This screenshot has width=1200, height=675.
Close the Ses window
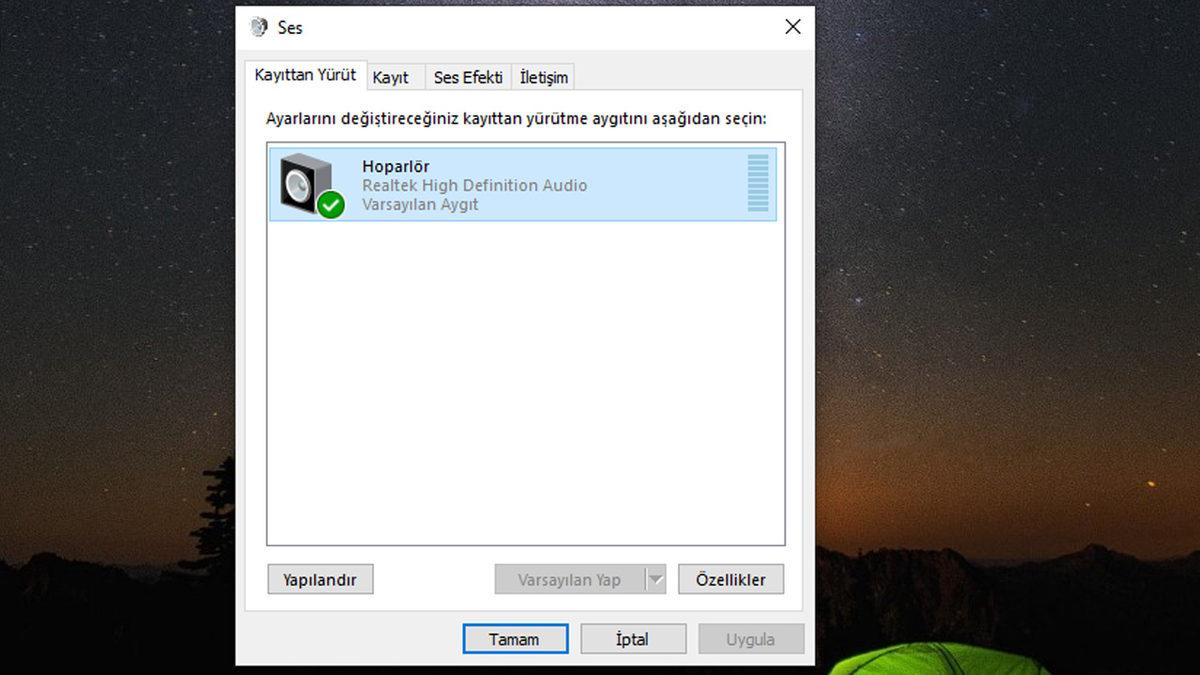(792, 27)
